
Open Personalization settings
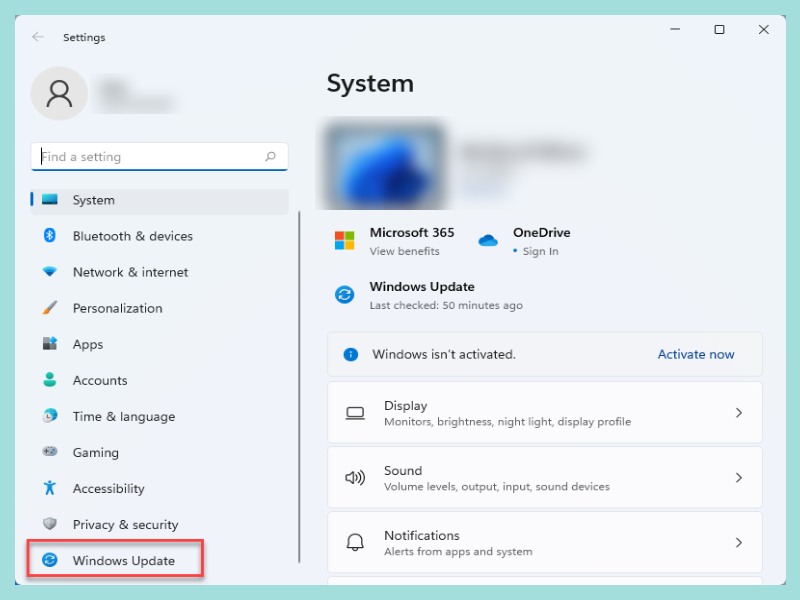point(117,308)
